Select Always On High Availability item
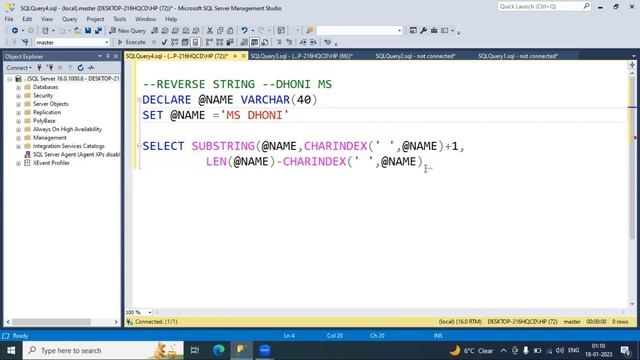This screenshot has width=640, height=360. [x=67, y=129]
